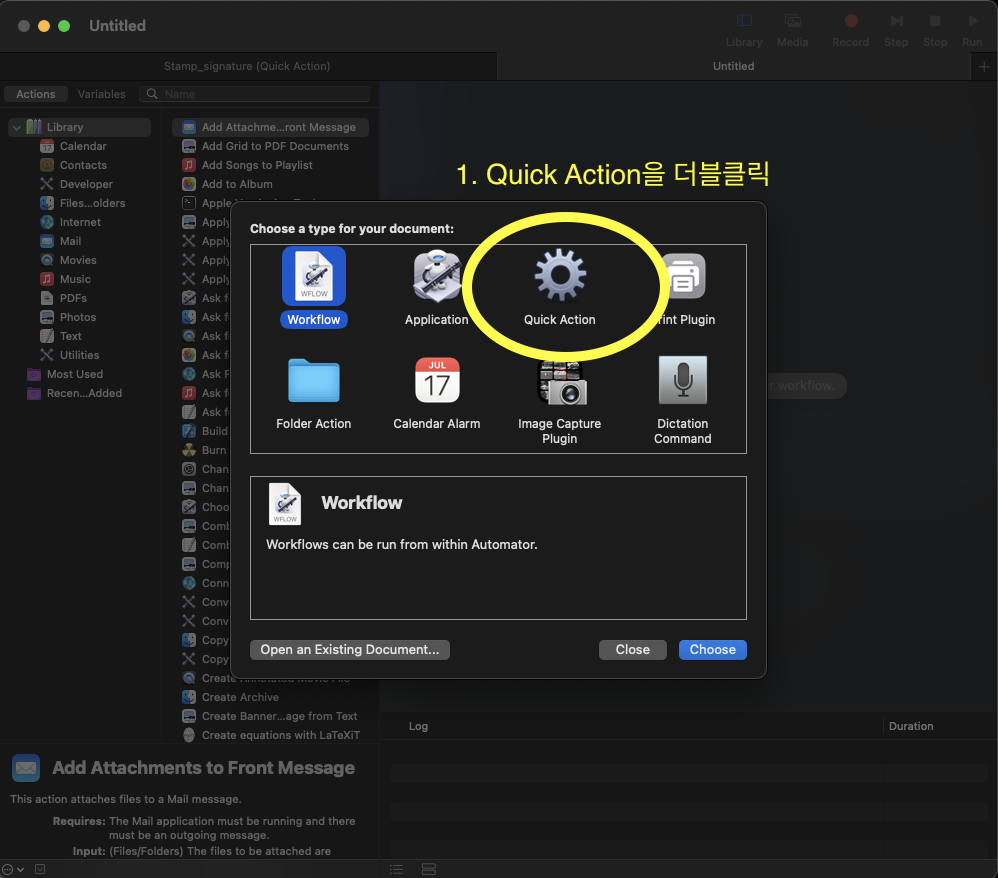998x878 pixels.
Task: Click the Choose button
Action: pos(712,649)
